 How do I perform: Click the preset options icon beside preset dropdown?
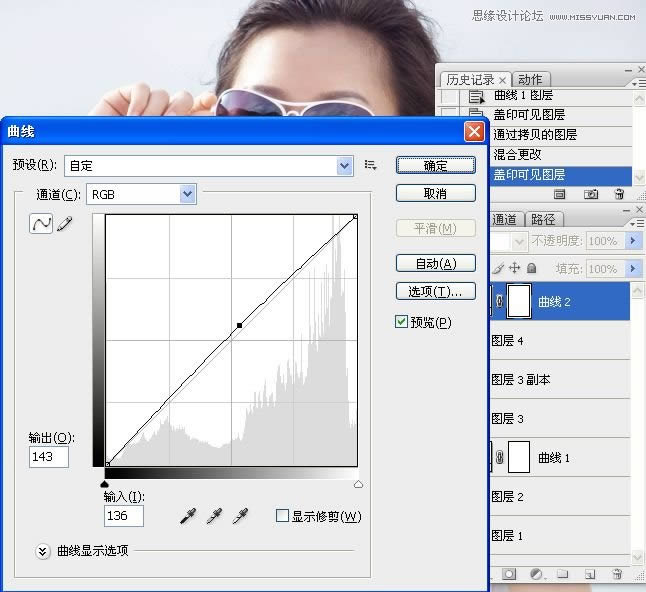pos(371,165)
